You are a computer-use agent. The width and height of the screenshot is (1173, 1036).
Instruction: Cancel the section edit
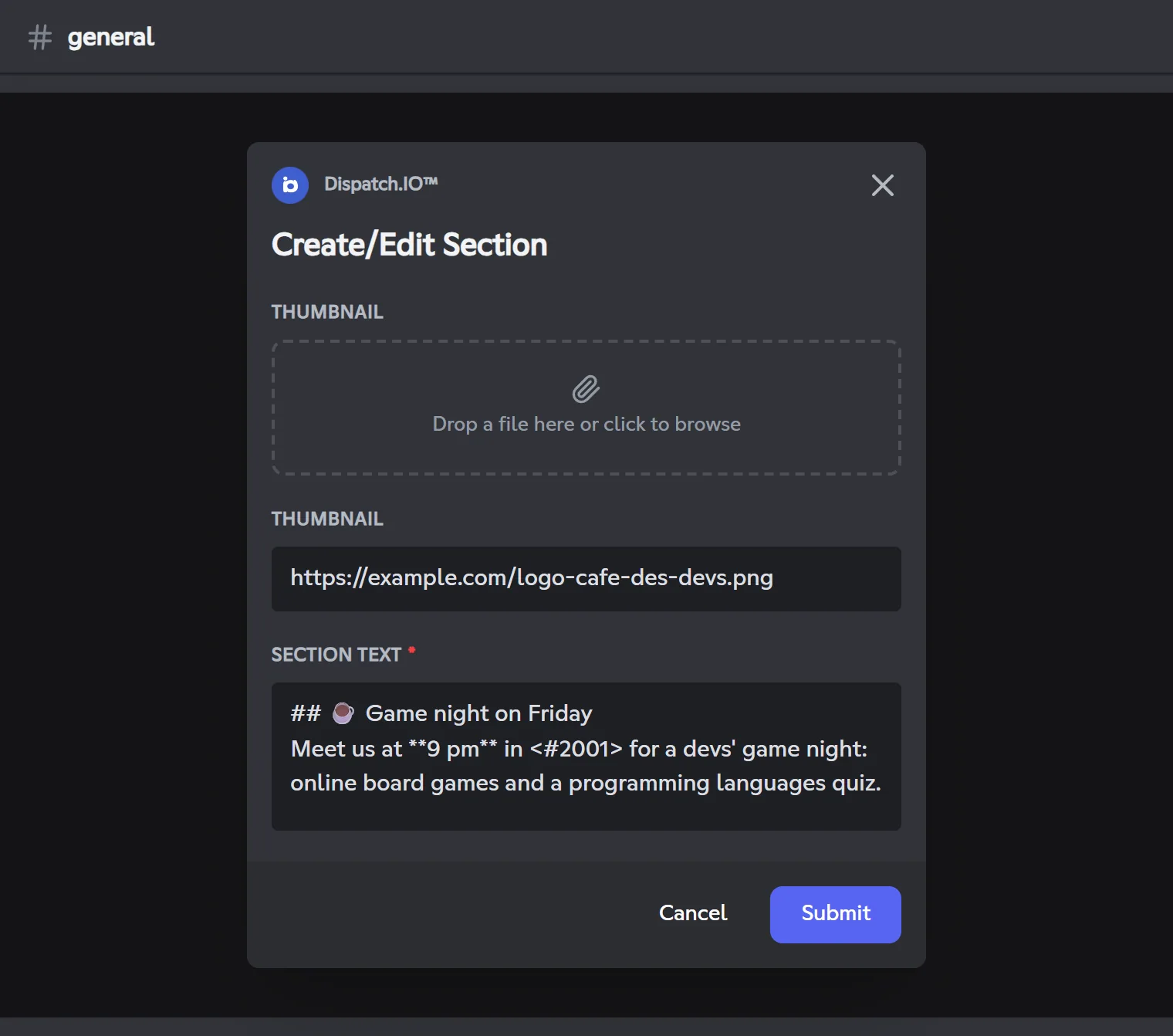click(693, 913)
